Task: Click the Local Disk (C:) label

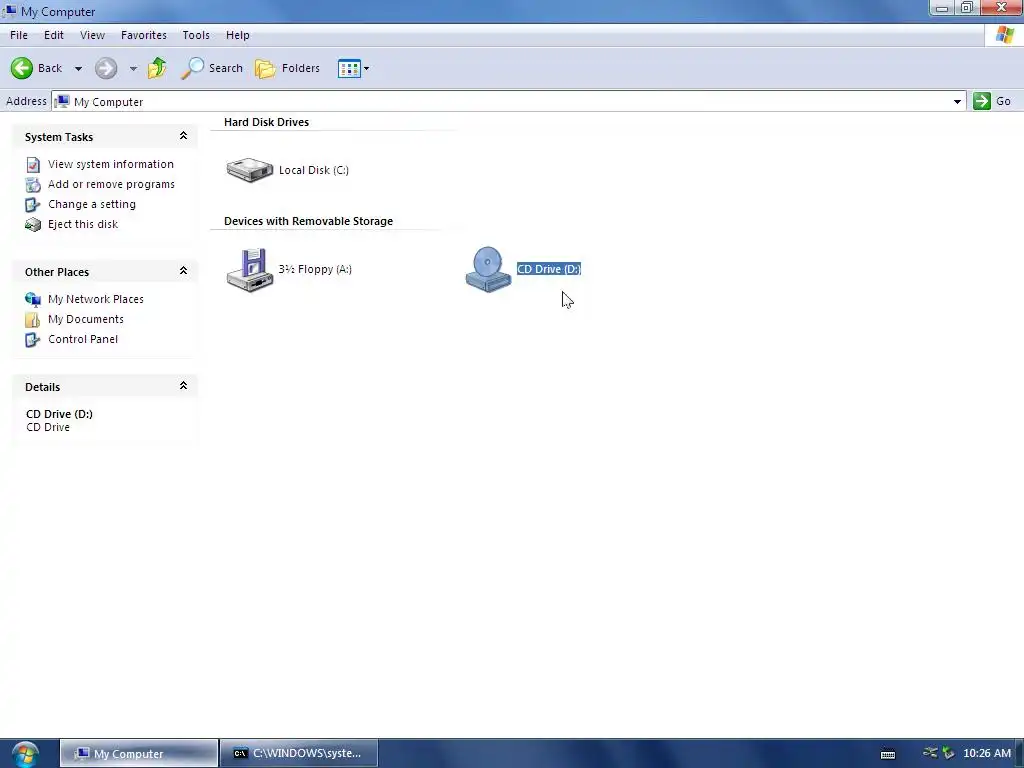Action: click(x=314, y=170)
